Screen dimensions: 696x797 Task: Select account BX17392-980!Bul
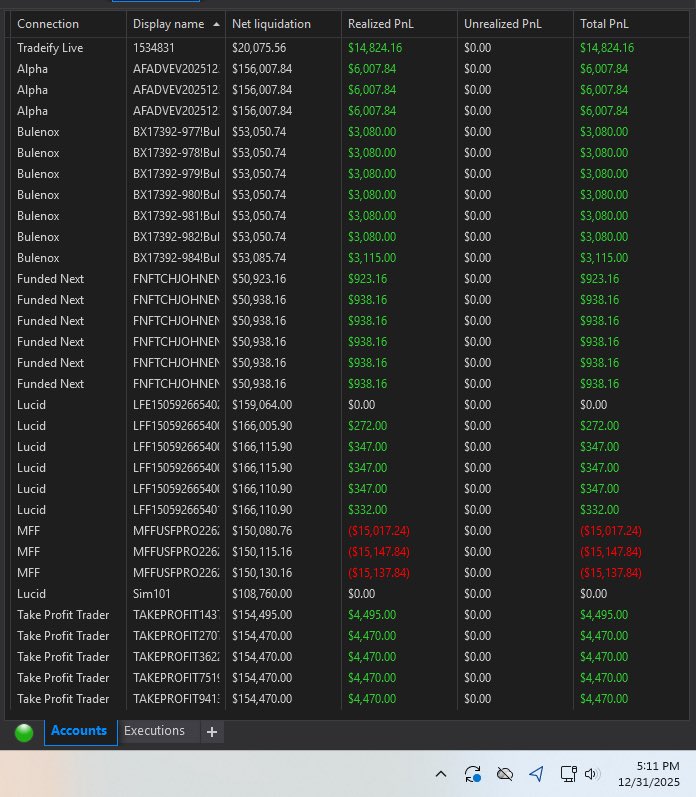coord(176,195)
